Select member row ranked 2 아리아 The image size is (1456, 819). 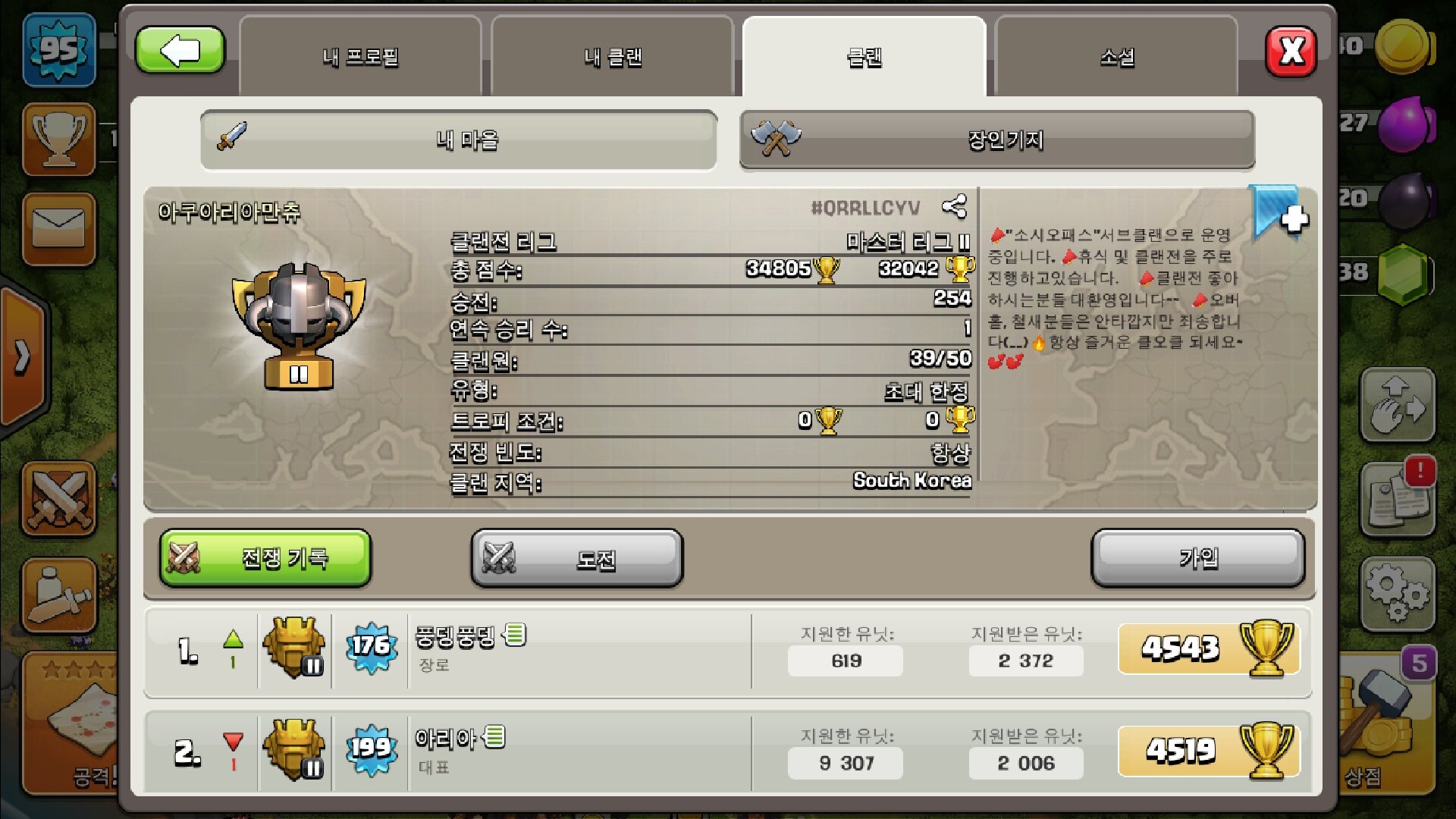pos(728,752)
